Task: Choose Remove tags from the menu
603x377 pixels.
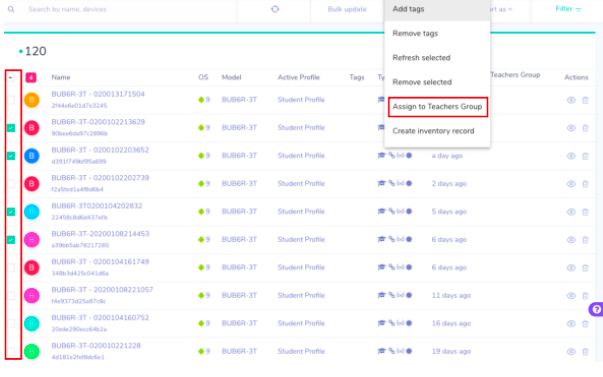Action: coord(437,33)
